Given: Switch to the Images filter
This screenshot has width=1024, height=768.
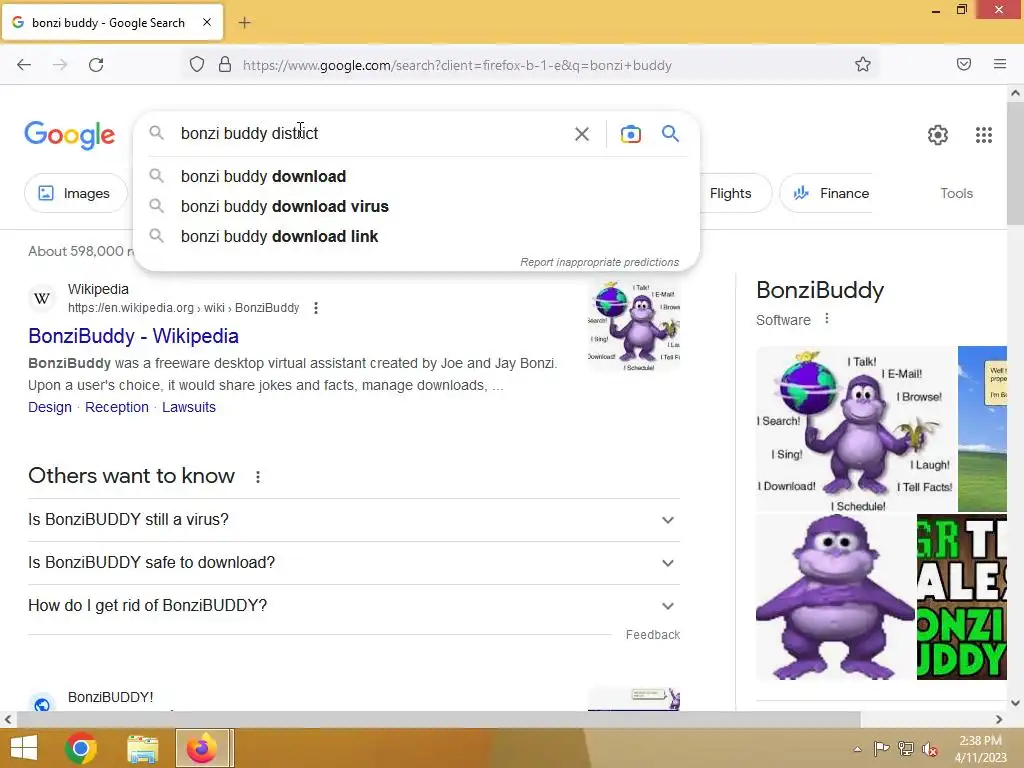Looking at the screenshot, I should (x=74, y=193).
